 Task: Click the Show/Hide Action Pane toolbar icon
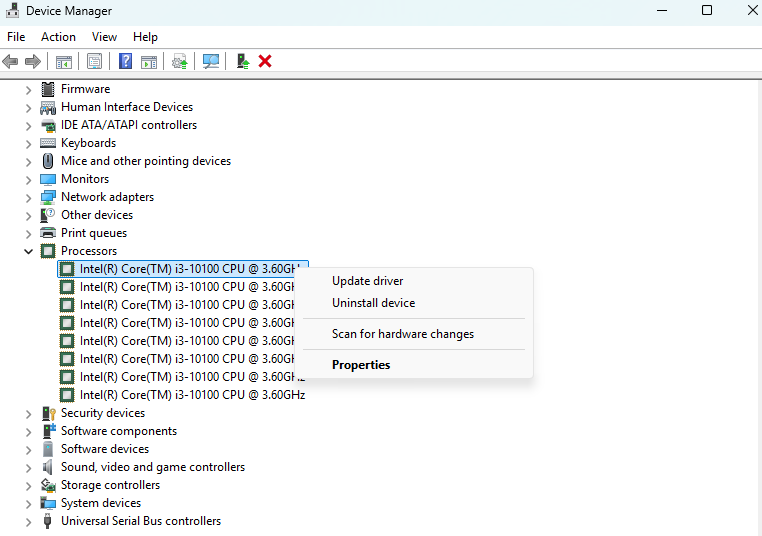(x=149, y=62)
